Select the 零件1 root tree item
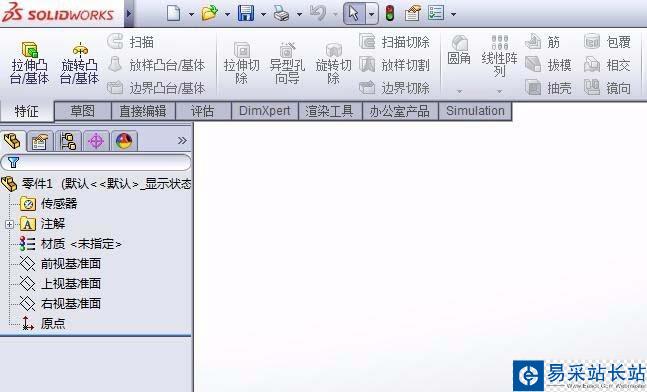This screenshot has width=647, height=392. tap(97, 184)
